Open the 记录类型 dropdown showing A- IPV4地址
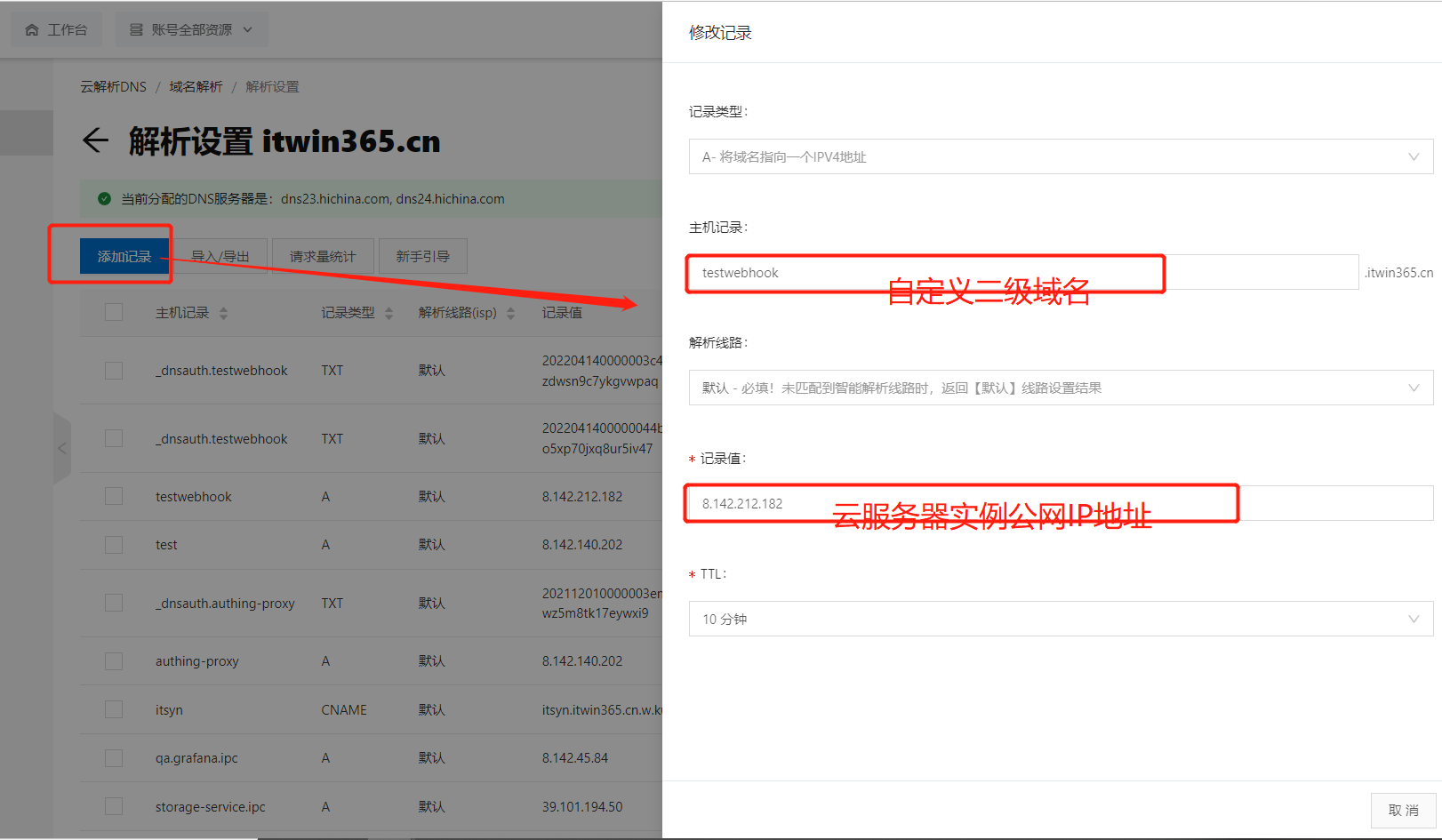The image size is (1442, 840). (x=1061, y=156)
